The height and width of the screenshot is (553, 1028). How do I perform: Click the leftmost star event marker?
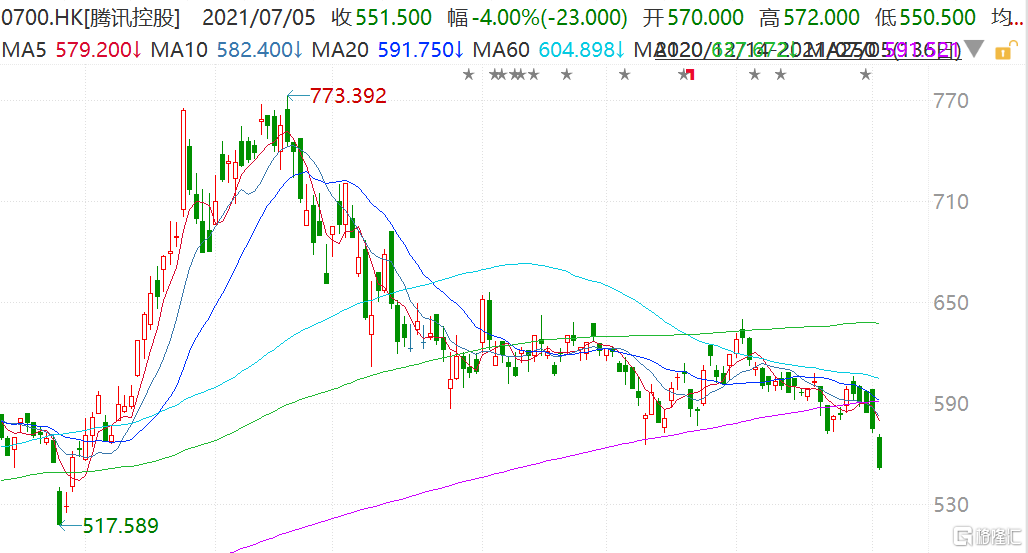467,75
